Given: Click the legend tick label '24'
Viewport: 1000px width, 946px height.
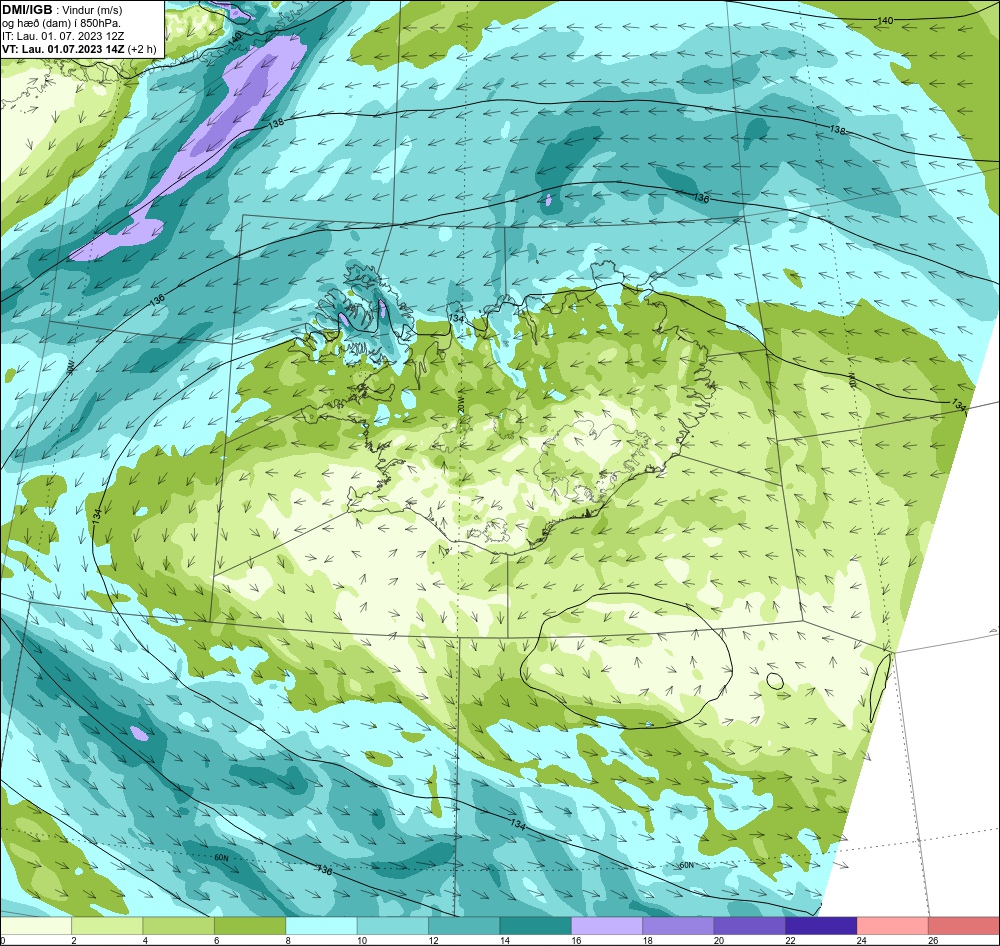Looking at the screenshot, I should (x=862, y=940).
